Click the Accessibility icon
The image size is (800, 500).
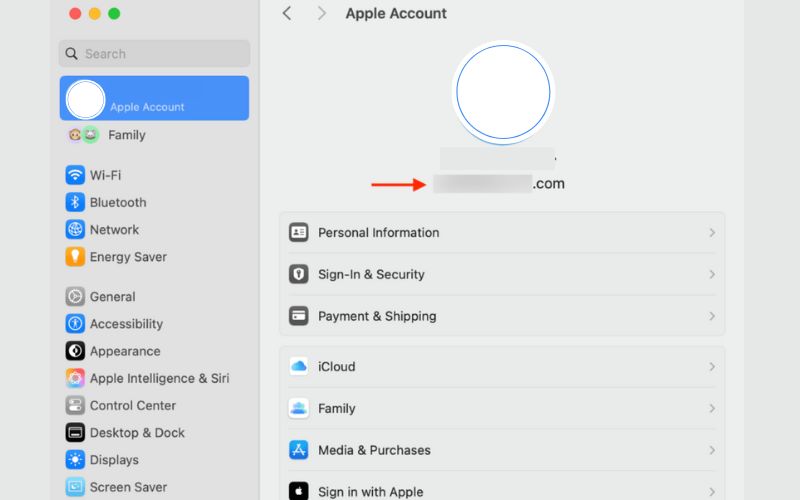(x=75, y=323)
